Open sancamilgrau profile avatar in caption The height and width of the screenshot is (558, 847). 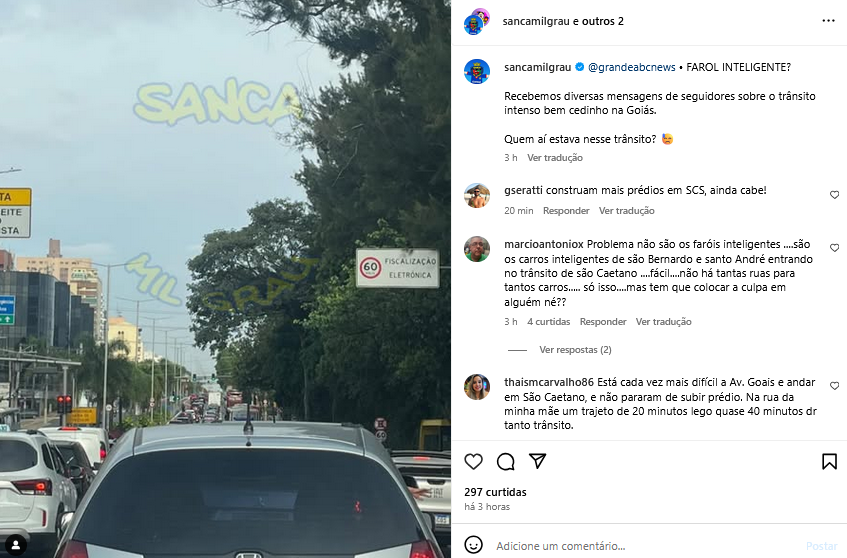pyautogui.click(x=477, y=71)
